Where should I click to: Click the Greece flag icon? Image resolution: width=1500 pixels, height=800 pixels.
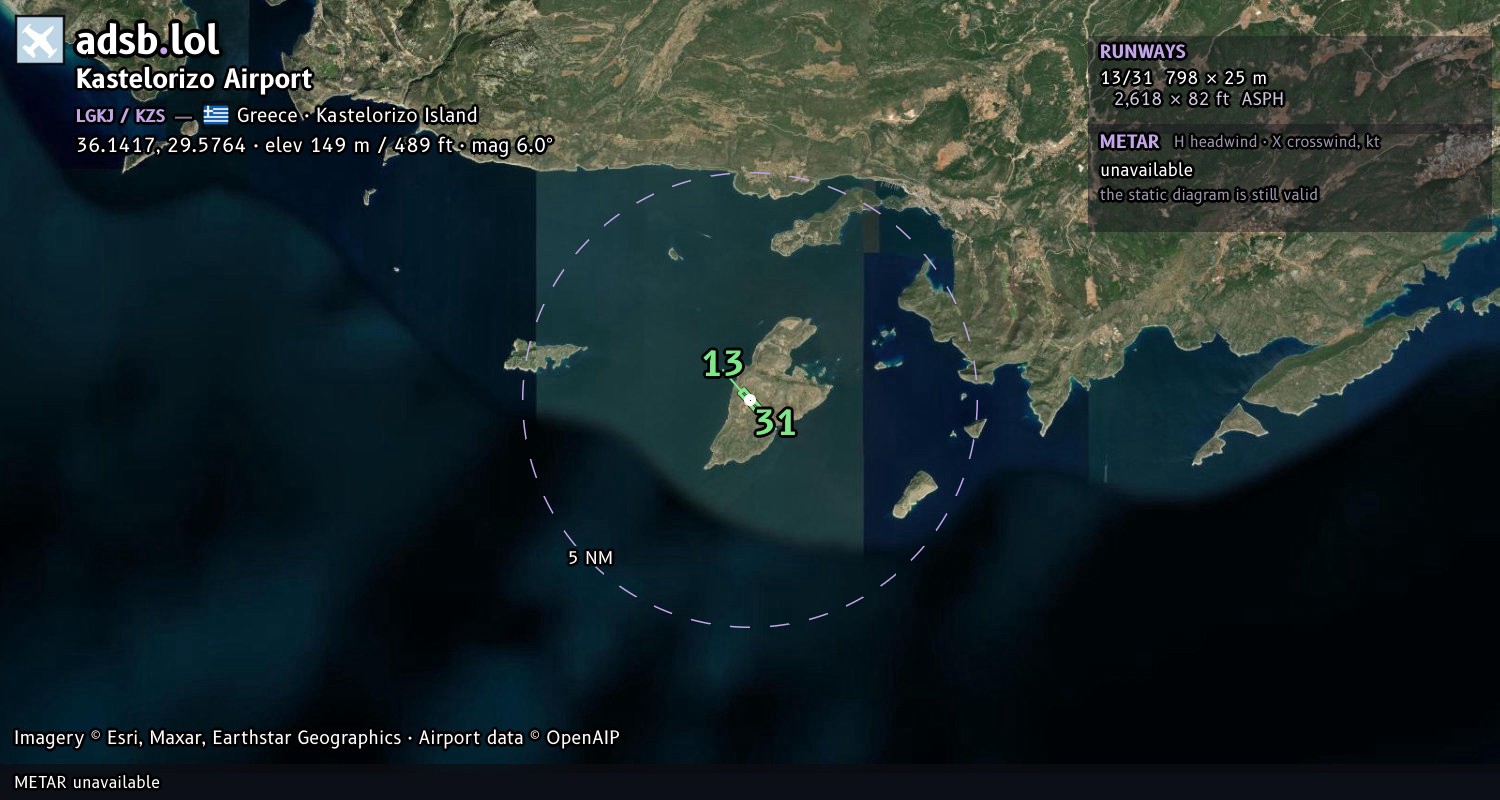(x=216, y=115)
